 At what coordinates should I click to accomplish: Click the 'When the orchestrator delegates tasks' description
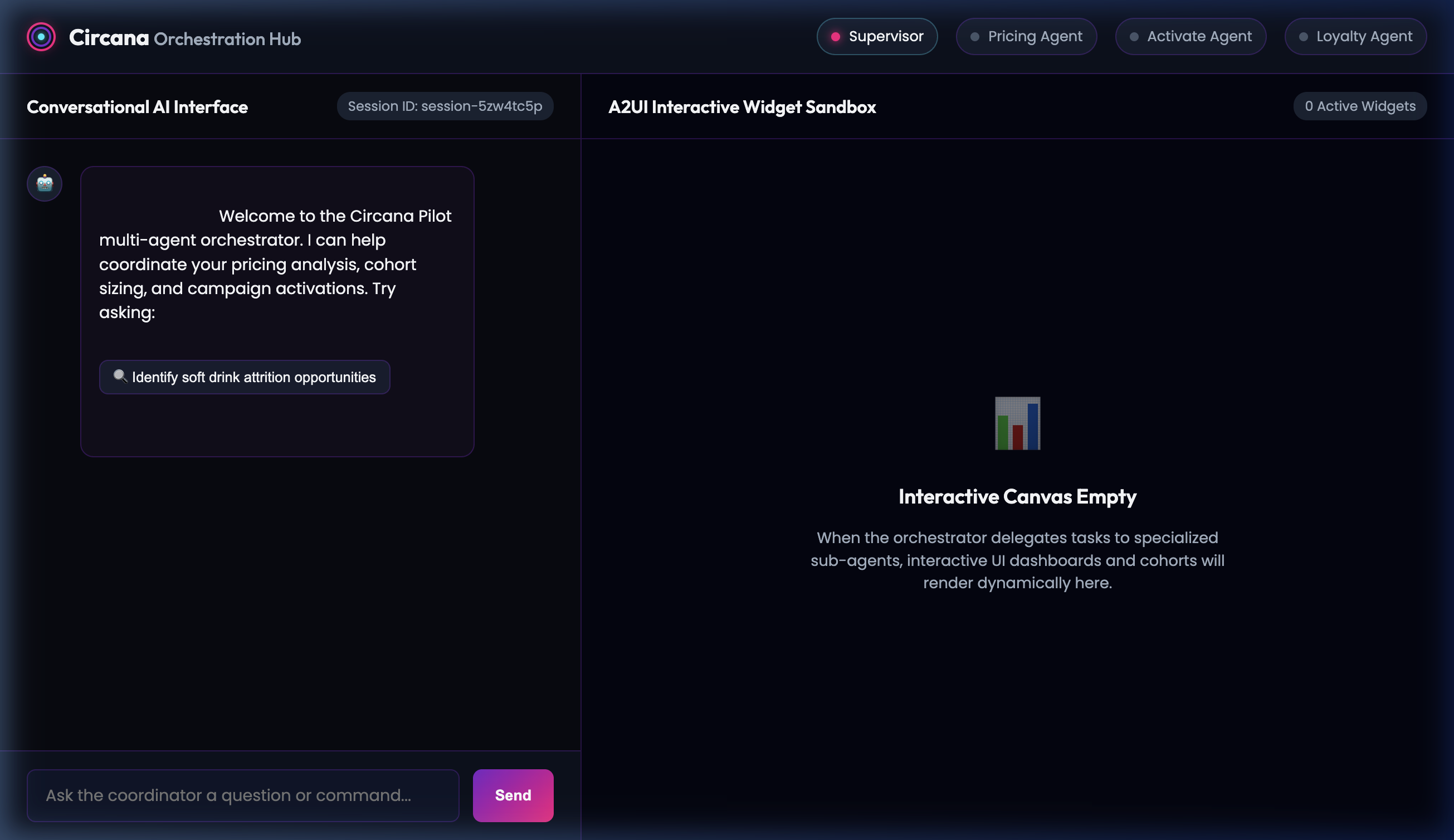coord(1017,560)
